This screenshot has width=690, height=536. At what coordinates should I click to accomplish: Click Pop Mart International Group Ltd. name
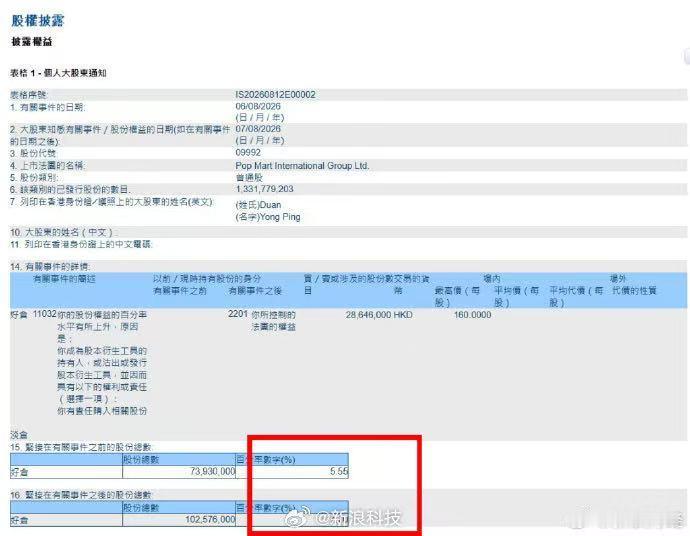coord(302,166)
